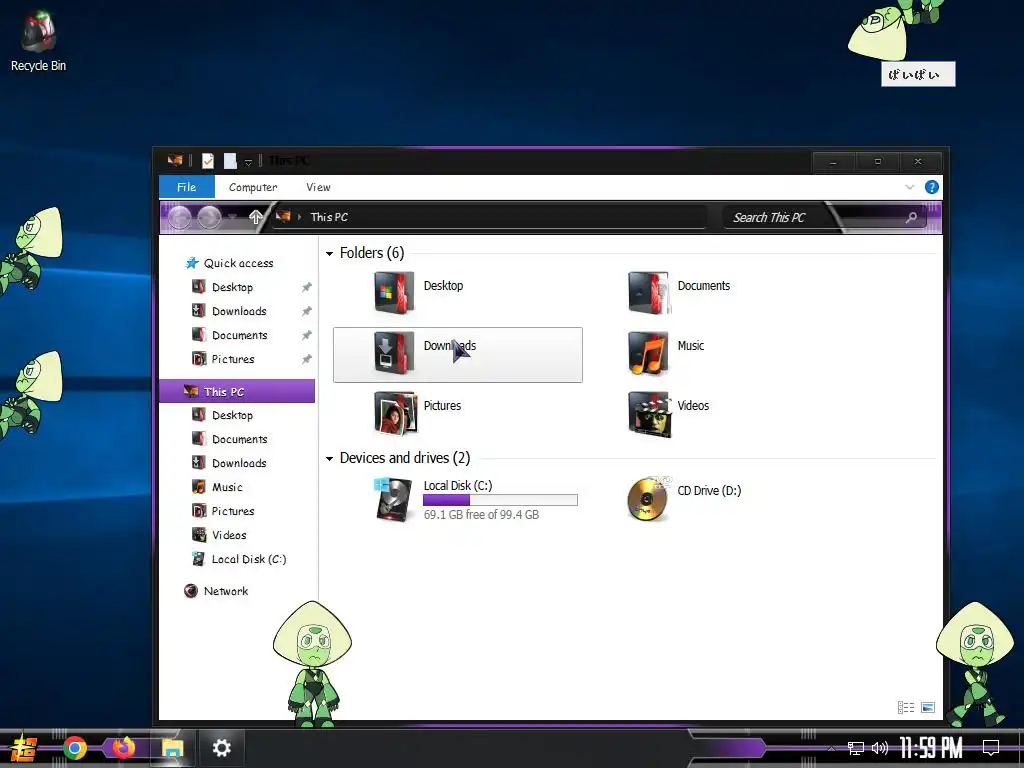The image size is (1024, 768).
Task: Collapse Devices and drives (2) group
Action: click(x=329, y=458)
